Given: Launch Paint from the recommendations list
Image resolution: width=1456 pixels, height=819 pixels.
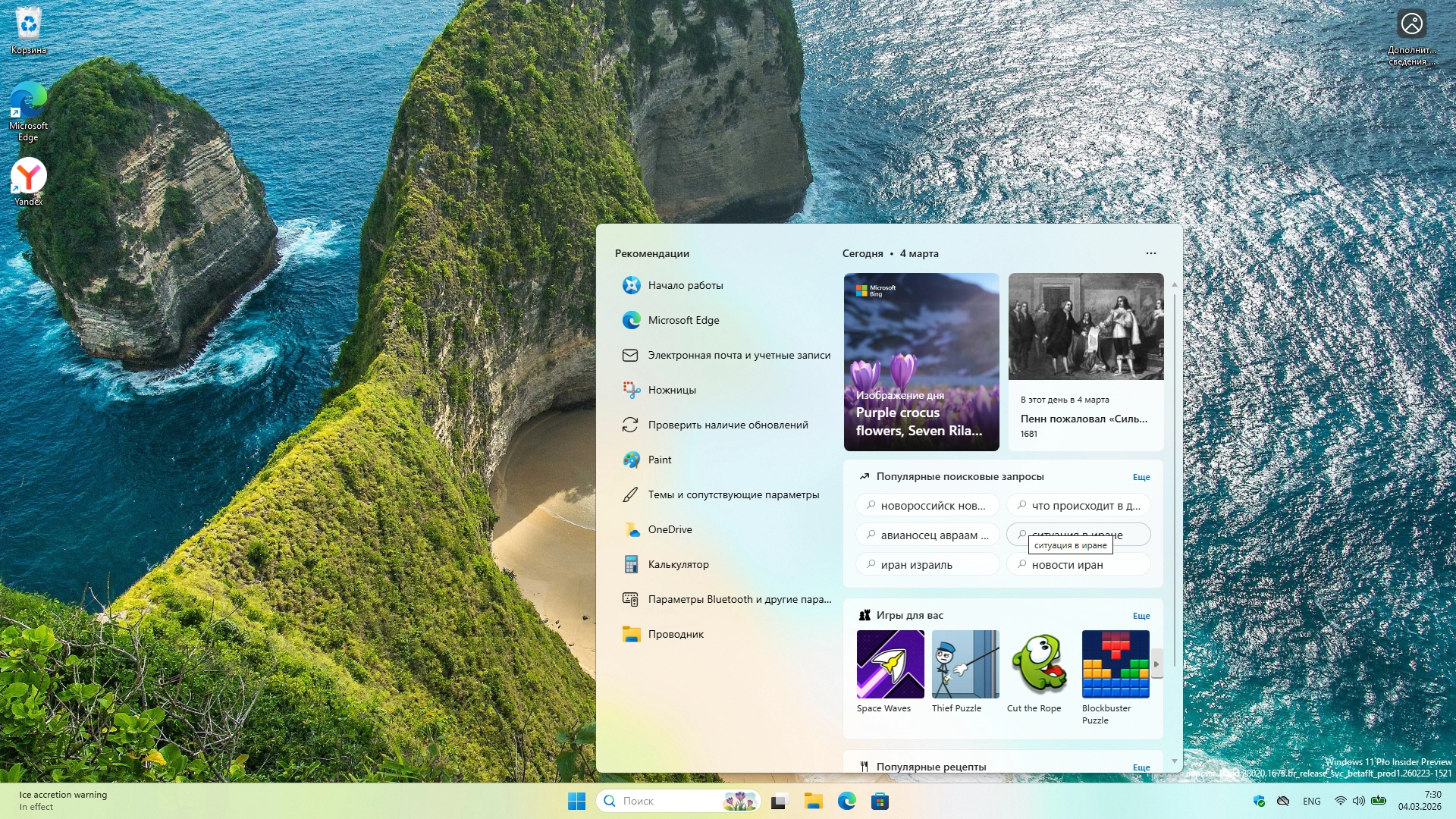Looking at the screenshot, I should pos(659,460).
